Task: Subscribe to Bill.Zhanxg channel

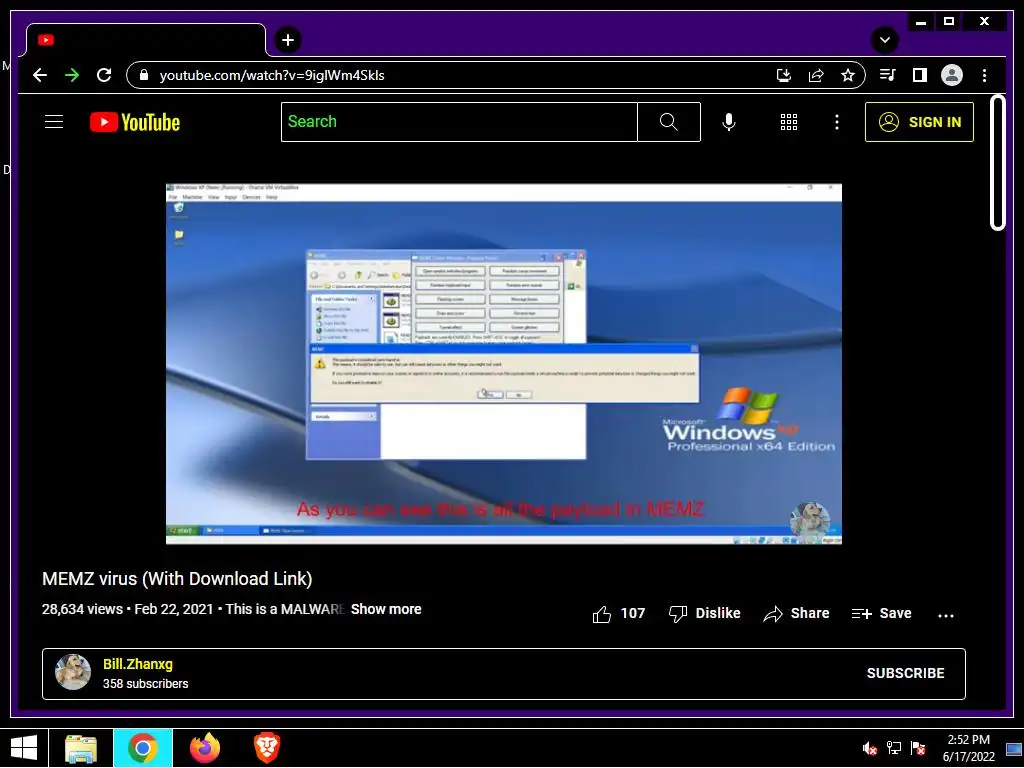Action: 905,673
